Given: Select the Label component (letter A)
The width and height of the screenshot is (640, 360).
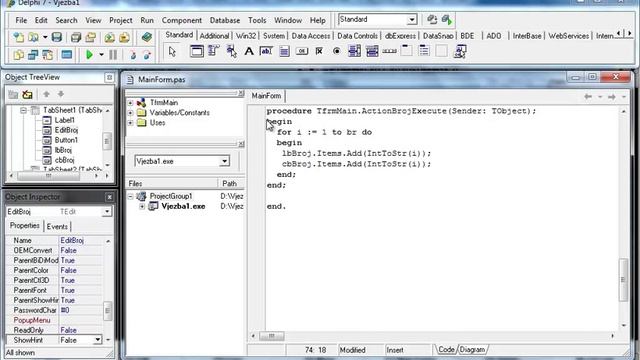Looking at the screenshot, I should click(x=249, y=51).
